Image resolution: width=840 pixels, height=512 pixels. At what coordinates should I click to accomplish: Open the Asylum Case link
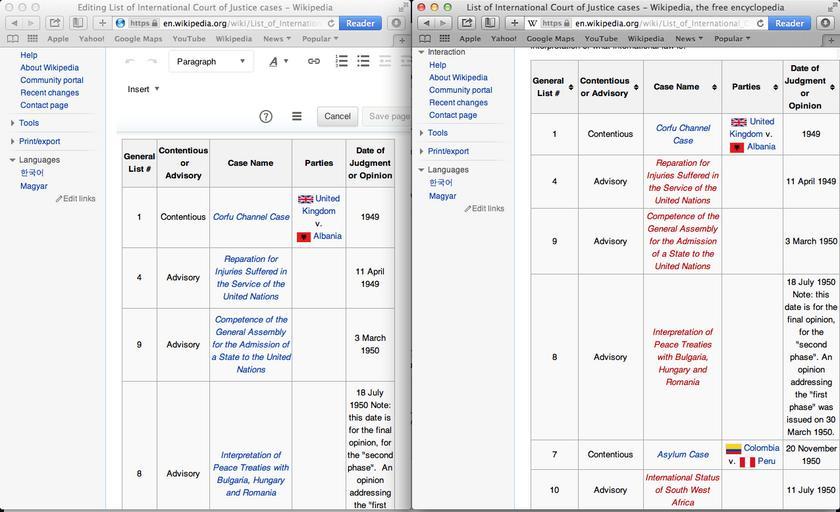[683, 454]
